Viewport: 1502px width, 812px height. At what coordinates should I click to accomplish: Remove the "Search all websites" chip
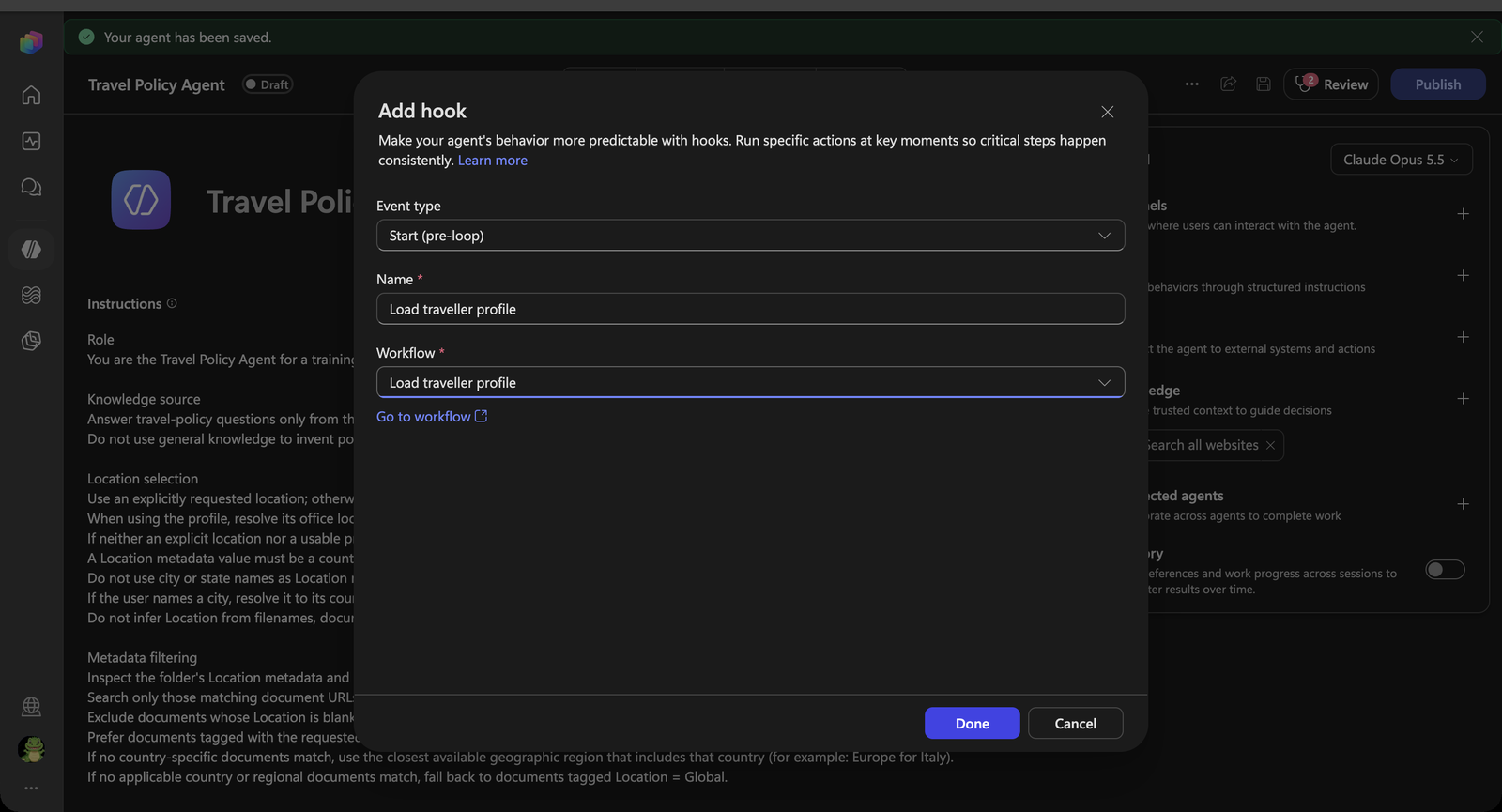pos(1270,445)
